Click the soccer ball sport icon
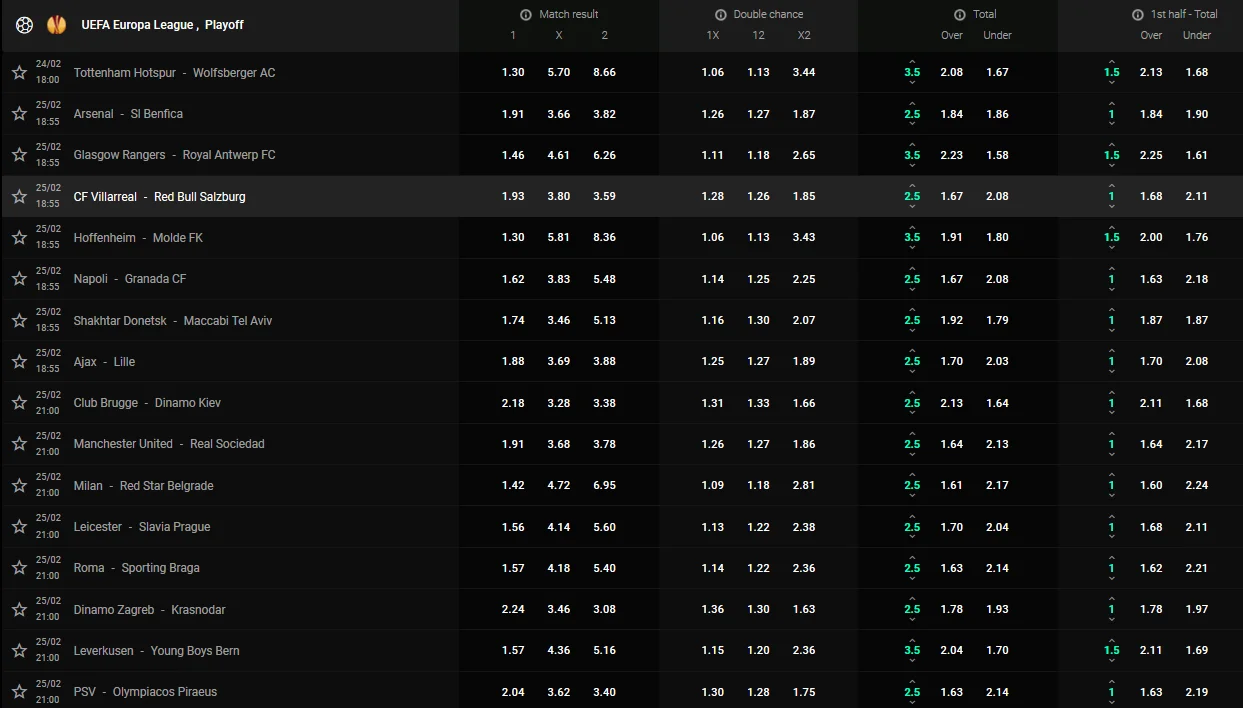 [24, 25]
